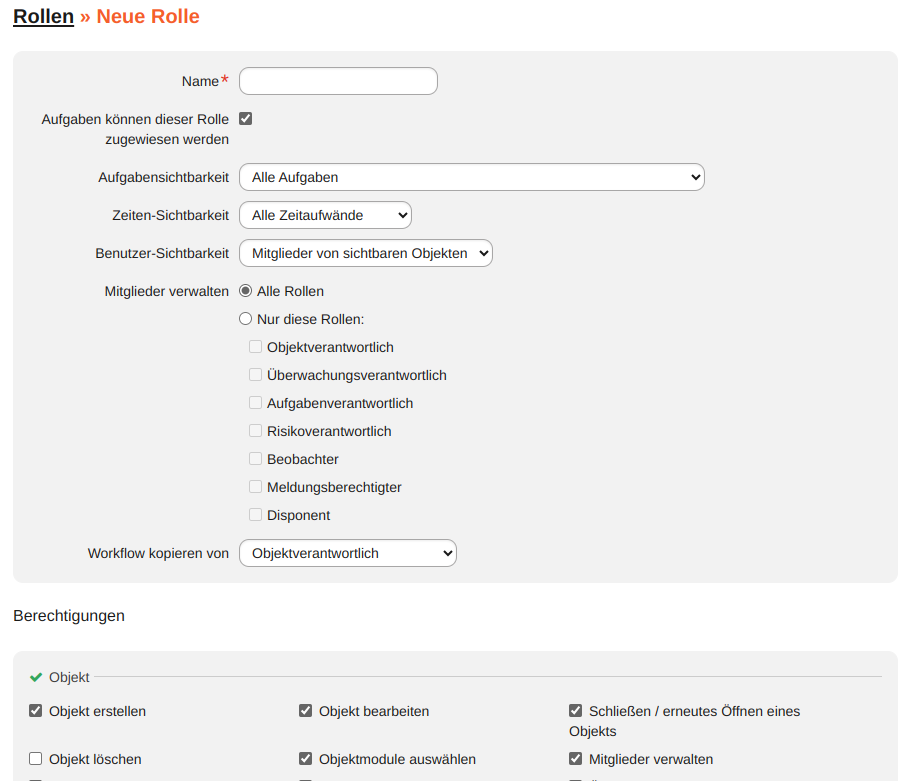Image resolution: width=914 pixels, height=781 pixels.
Task: Open the 'Workflow kopieren von' dropdown
Action: point(347,553)
